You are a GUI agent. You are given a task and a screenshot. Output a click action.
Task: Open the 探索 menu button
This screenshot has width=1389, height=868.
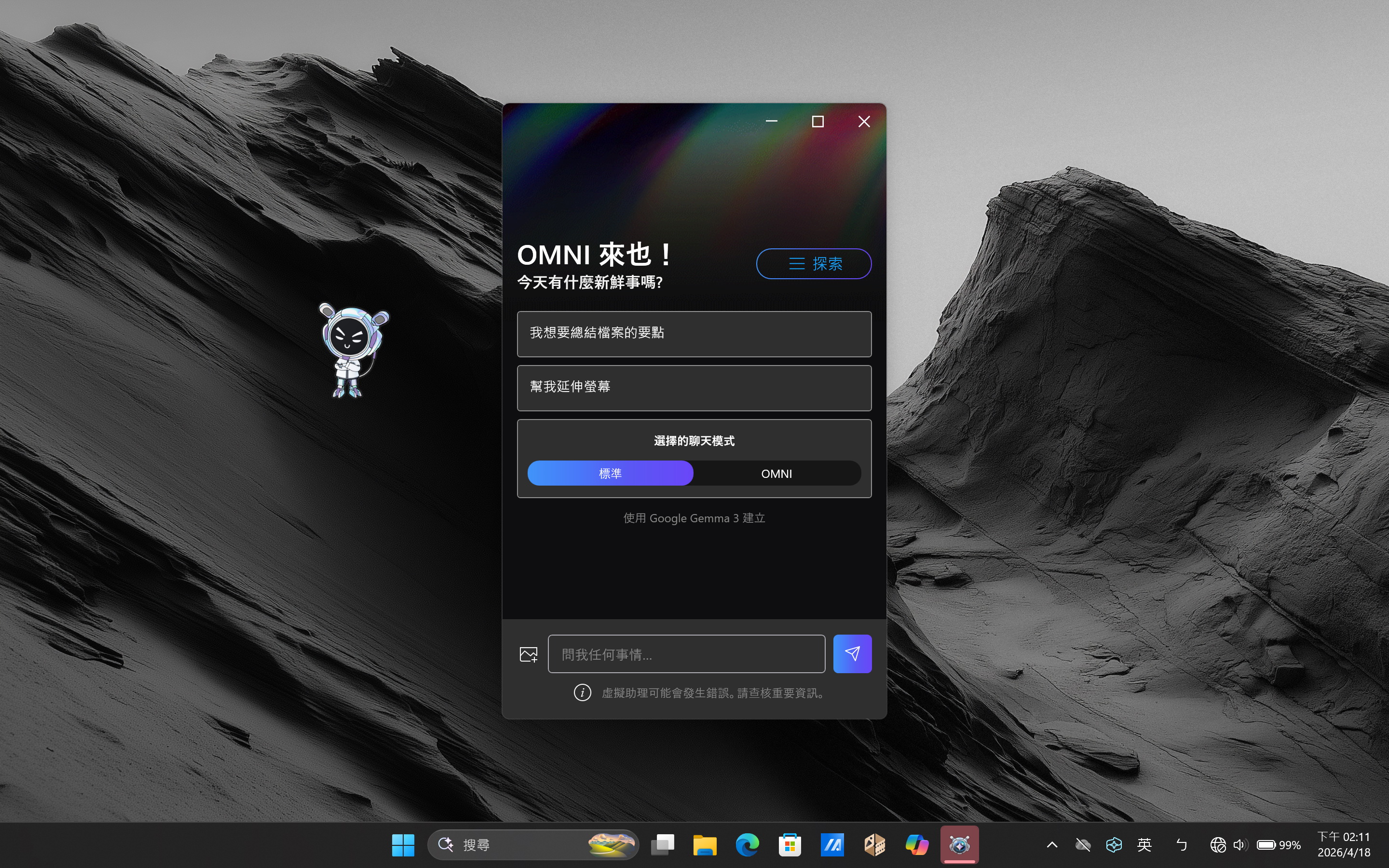(x=813, y=263)
